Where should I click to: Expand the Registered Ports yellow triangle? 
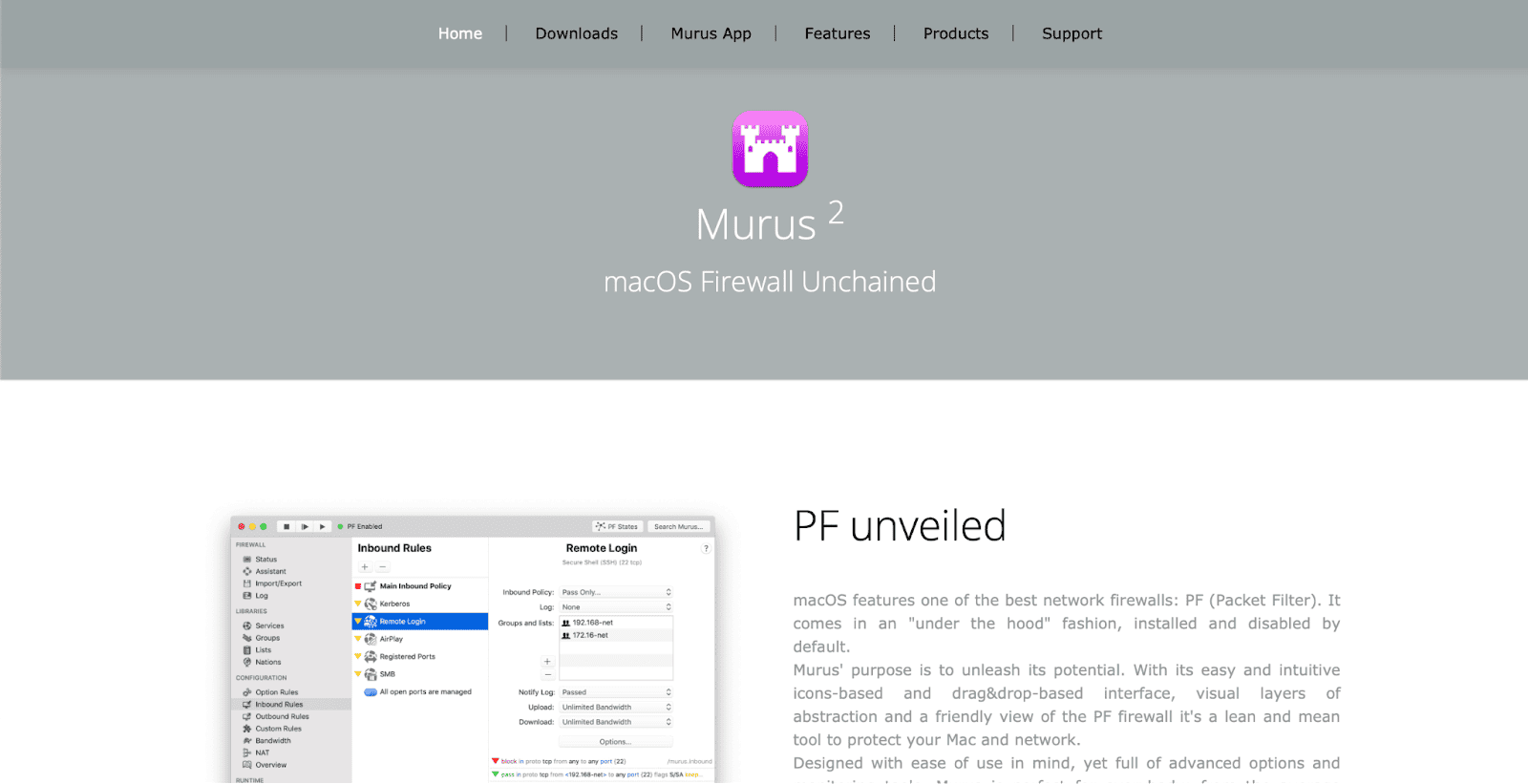coord(358,656)
